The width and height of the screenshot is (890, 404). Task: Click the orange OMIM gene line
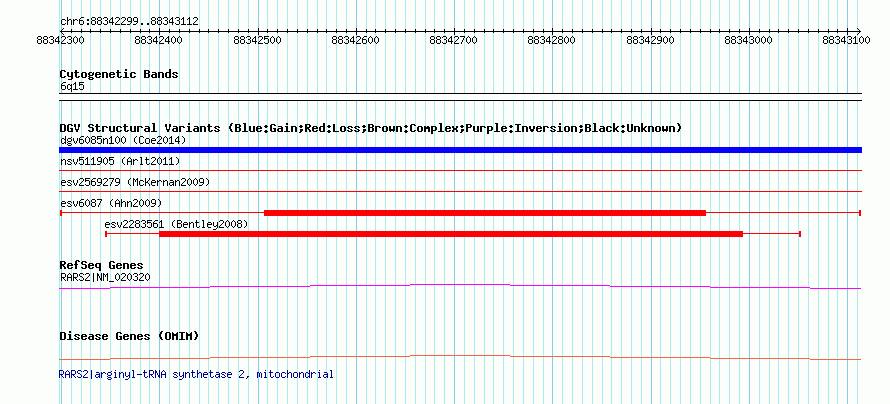click(460, 357)
